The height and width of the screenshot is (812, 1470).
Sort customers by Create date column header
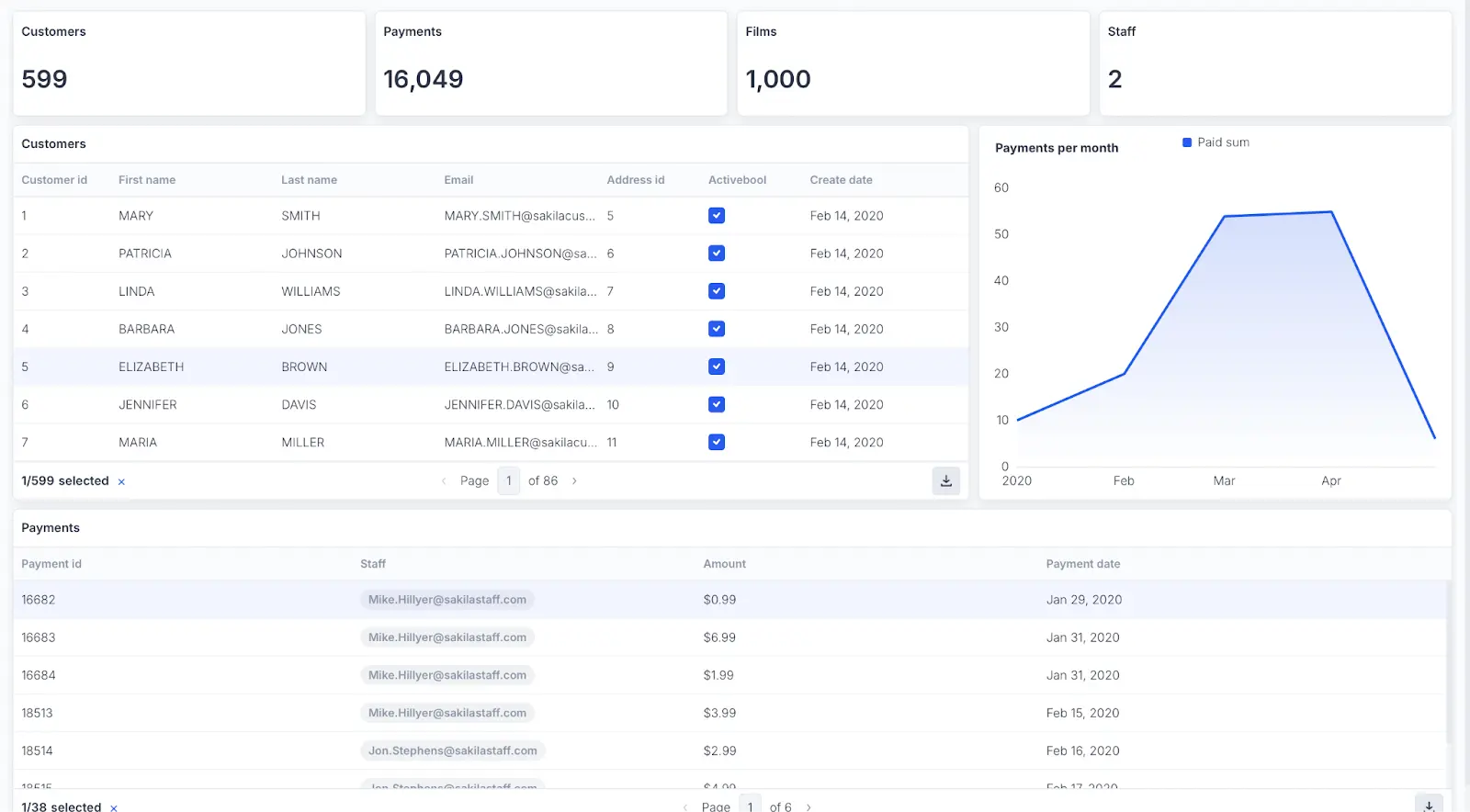[x=841, y=180]
